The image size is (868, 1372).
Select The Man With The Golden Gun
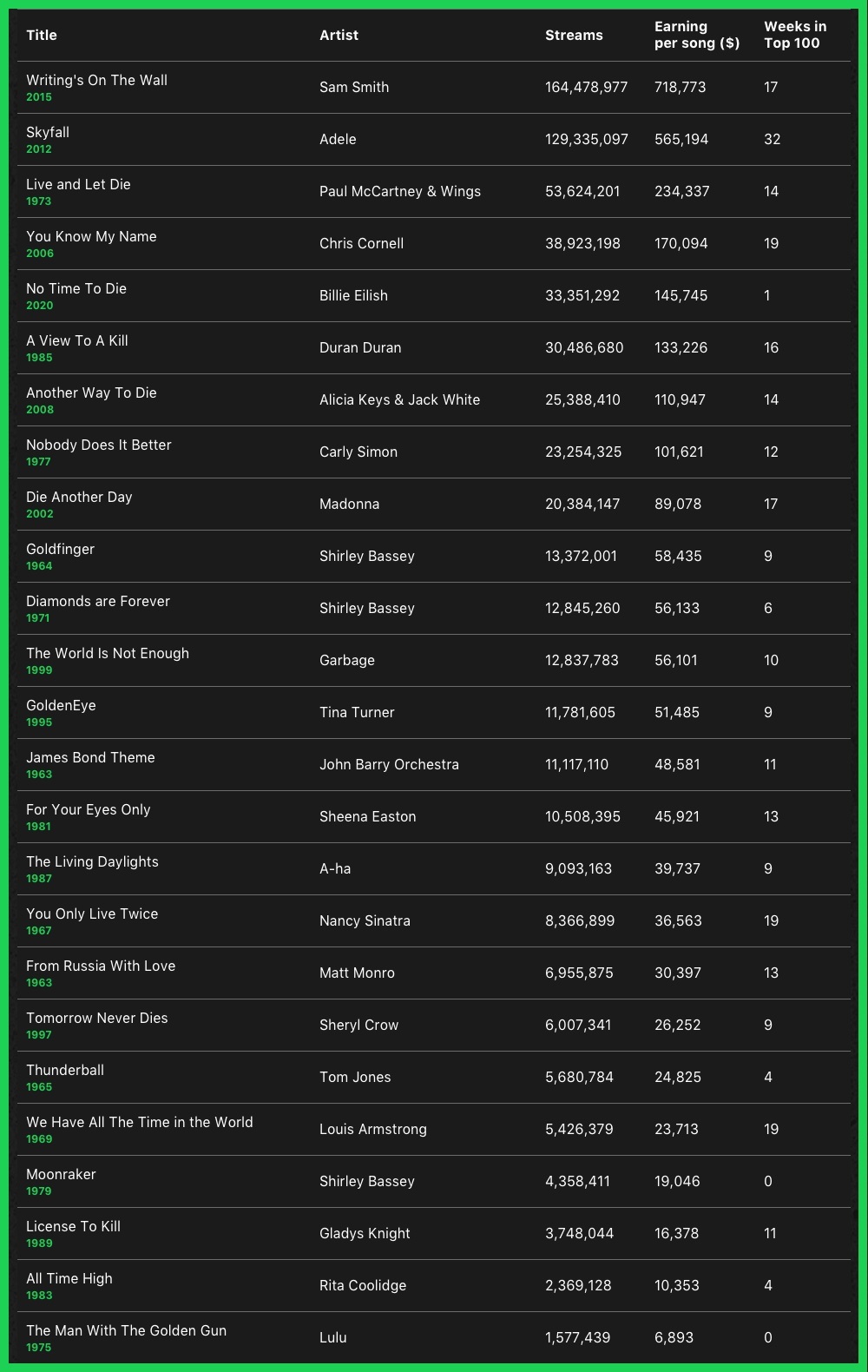tap(126, 1331)
